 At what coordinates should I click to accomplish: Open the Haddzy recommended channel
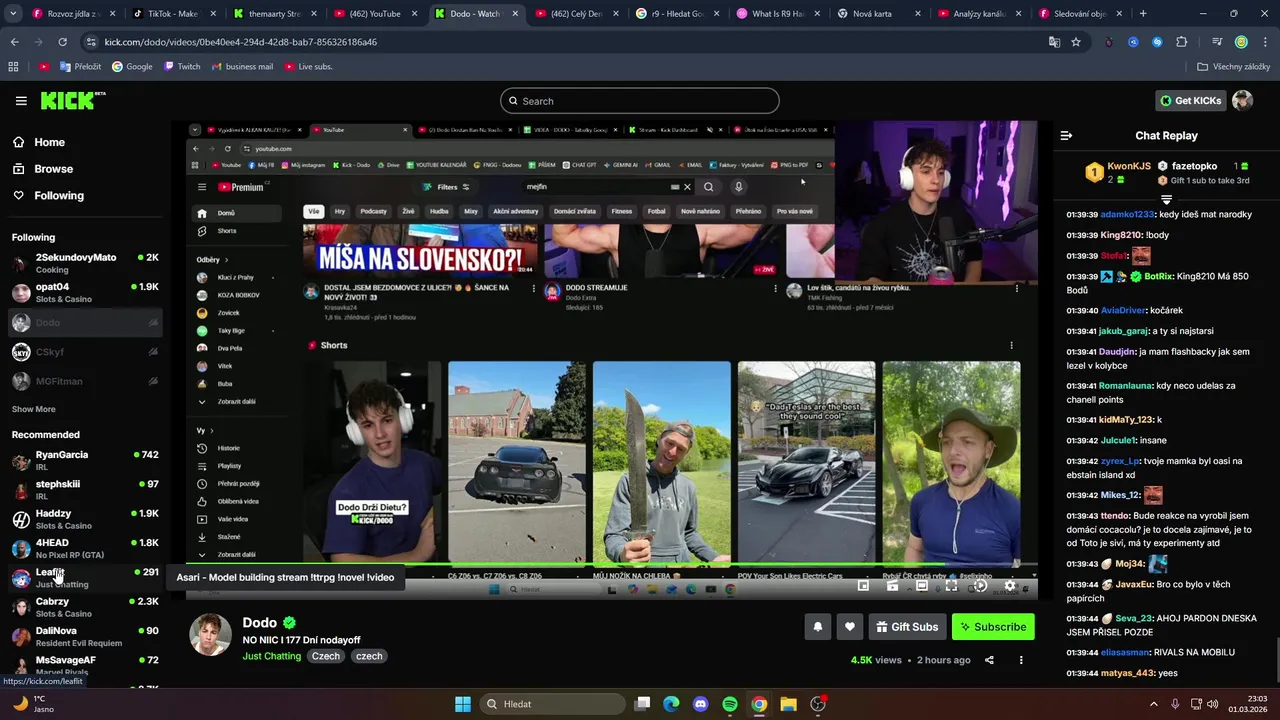(x=85, y=519)
